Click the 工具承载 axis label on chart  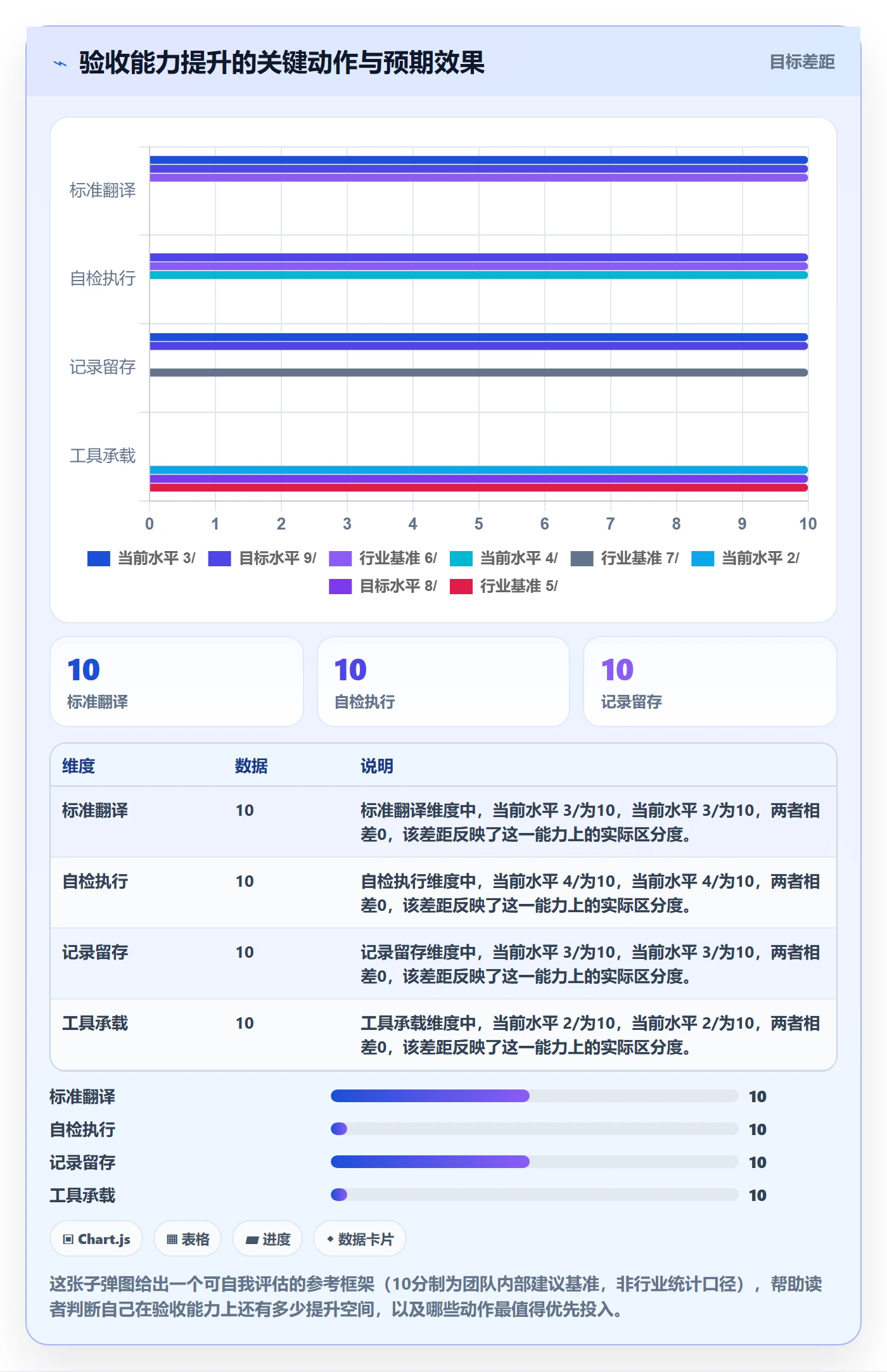point(103,455)
